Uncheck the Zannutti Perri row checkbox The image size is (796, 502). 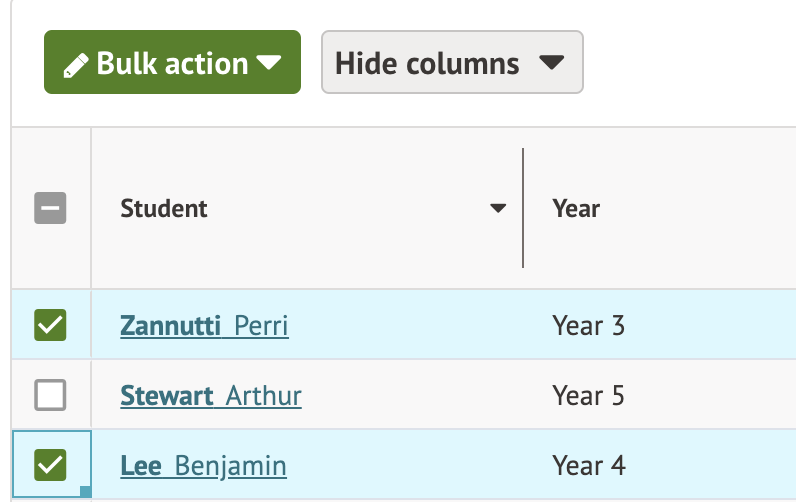point(50,325)
